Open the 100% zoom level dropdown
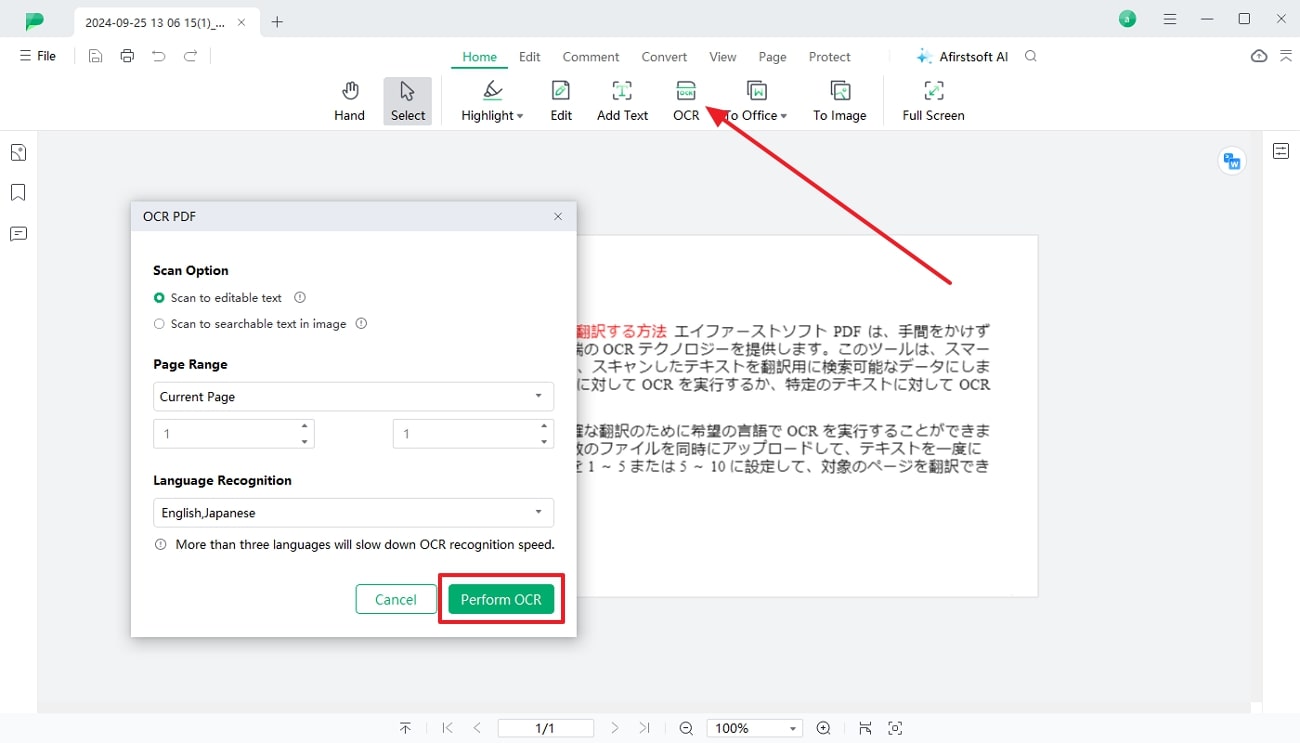 (x=754, y=728)
